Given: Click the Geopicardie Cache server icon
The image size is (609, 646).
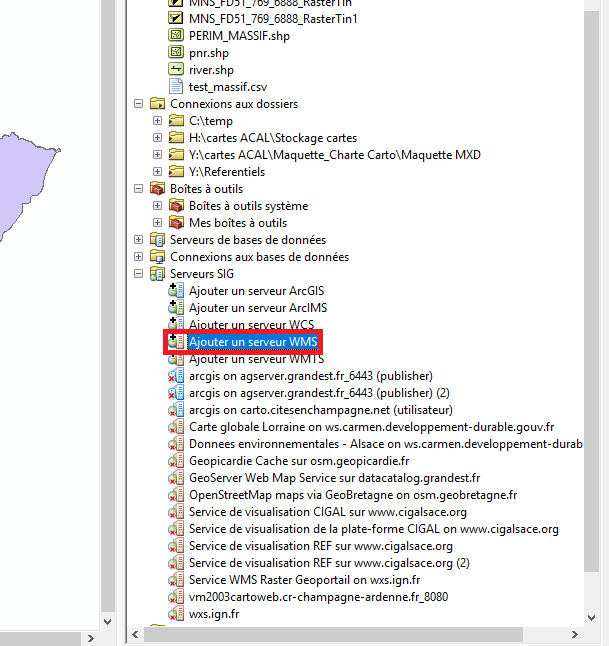Looking at the screenshot, I should click(x=176, y=461).
